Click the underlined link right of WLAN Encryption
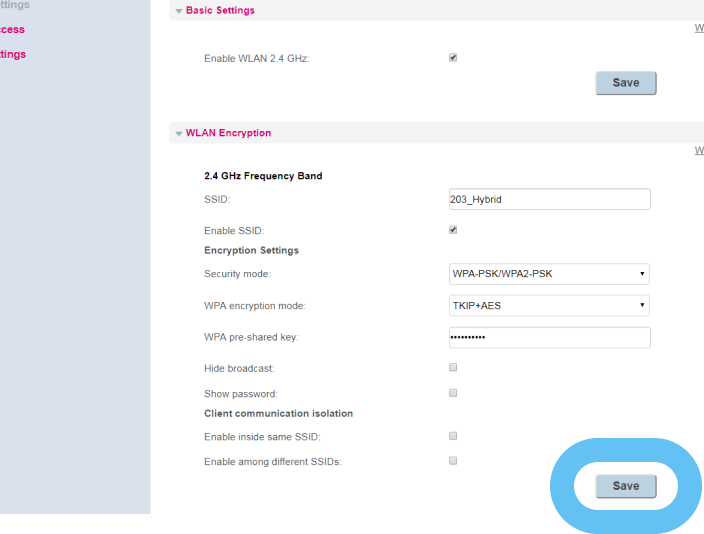This screenshot has height=534, width=704. pos(699,150)
